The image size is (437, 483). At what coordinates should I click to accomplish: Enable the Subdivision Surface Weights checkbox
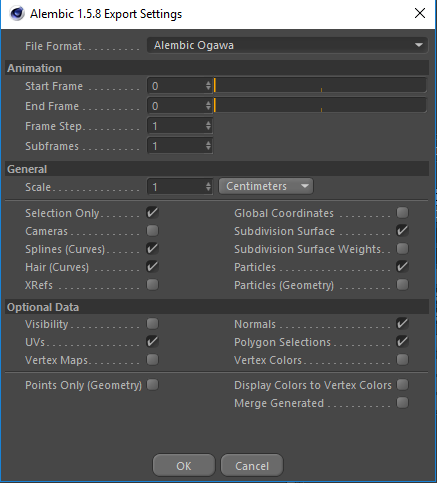coord(402,249)
